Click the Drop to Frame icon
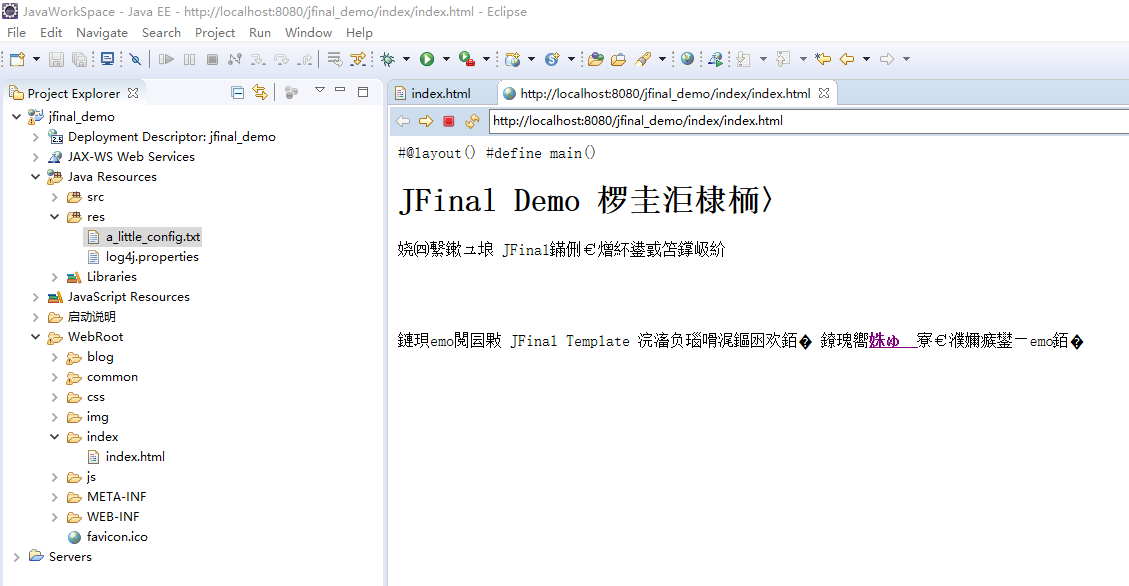The height and width of the screenshot is (586, 1129). [335, 59]
